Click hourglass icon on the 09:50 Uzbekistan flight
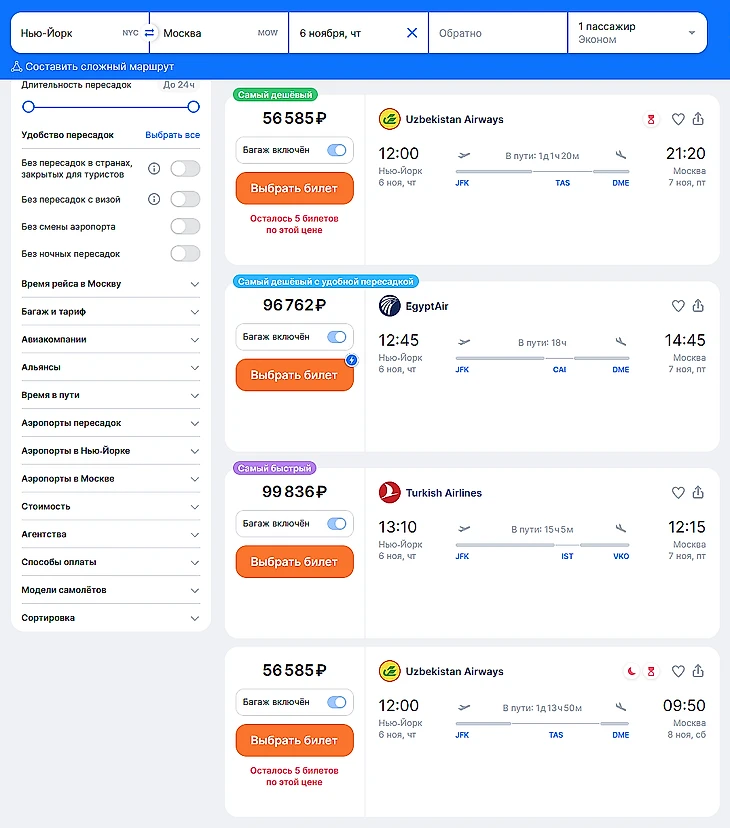The height and width of the screenshot is (828, 730). (x=651, y=671)
